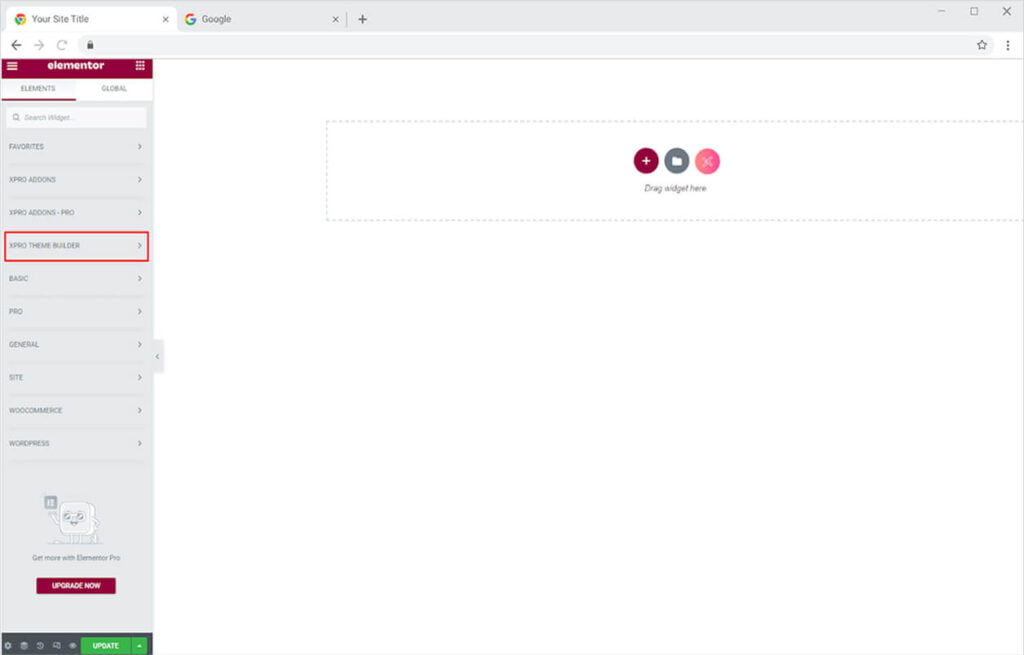The height and width of the screenshot is (655, 1024).
Task: Open save options arrow beside Update
Action: pos(140,645)
